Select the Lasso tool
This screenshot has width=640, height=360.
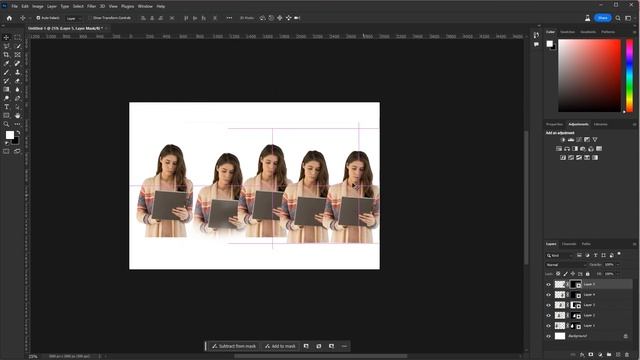click(6, 46)
